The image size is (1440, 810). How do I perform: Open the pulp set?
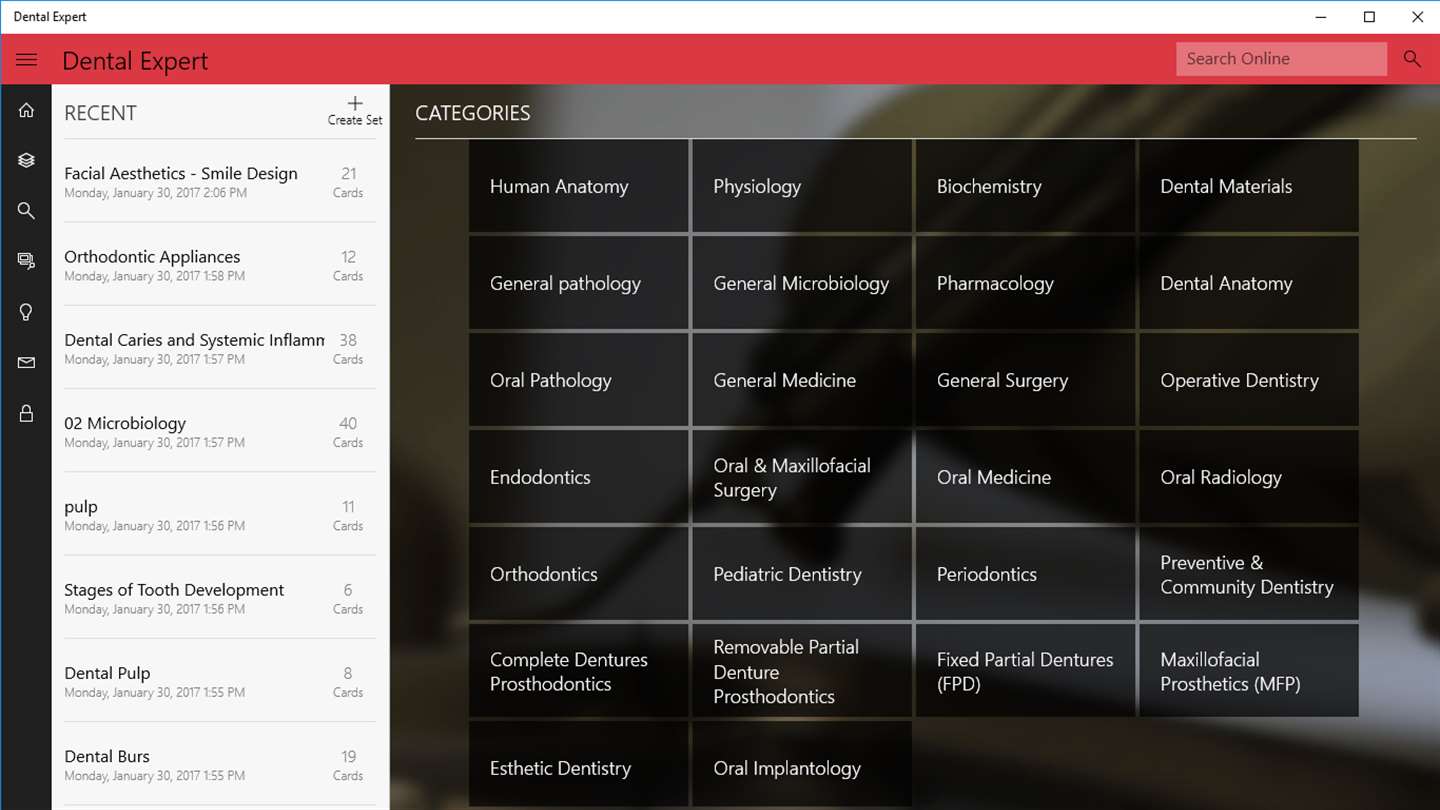point(220,514)
